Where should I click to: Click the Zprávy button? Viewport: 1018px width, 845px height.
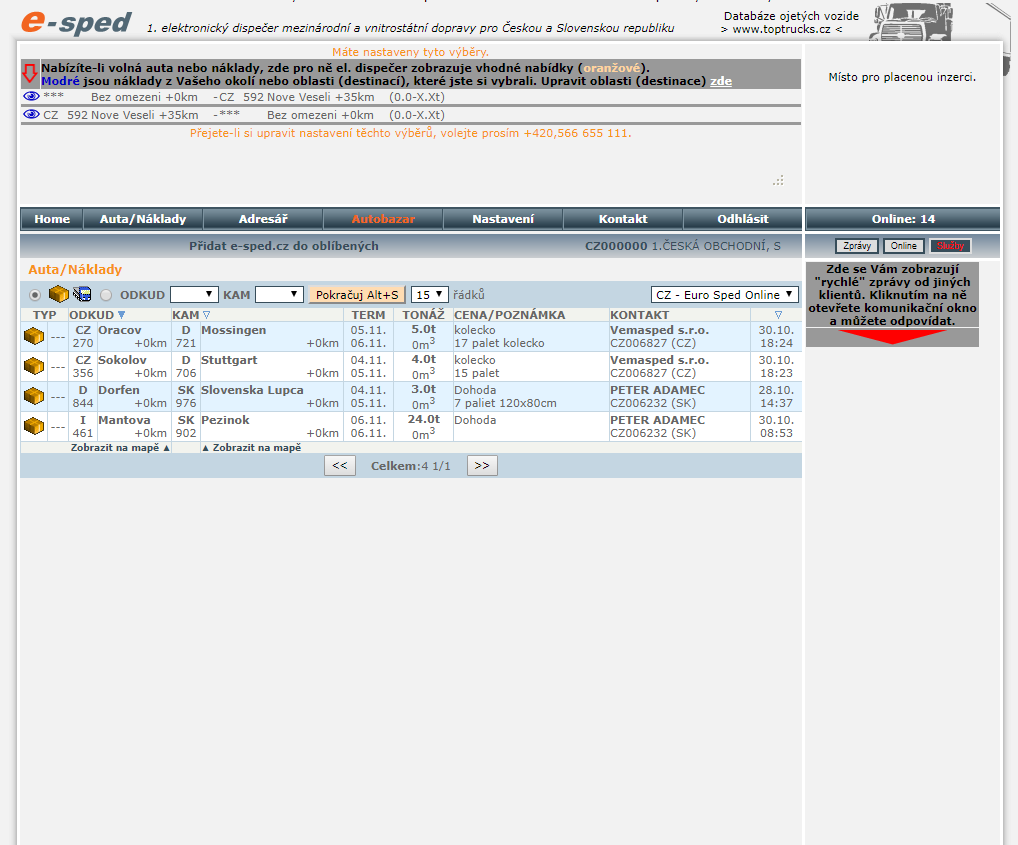[857, 246]
